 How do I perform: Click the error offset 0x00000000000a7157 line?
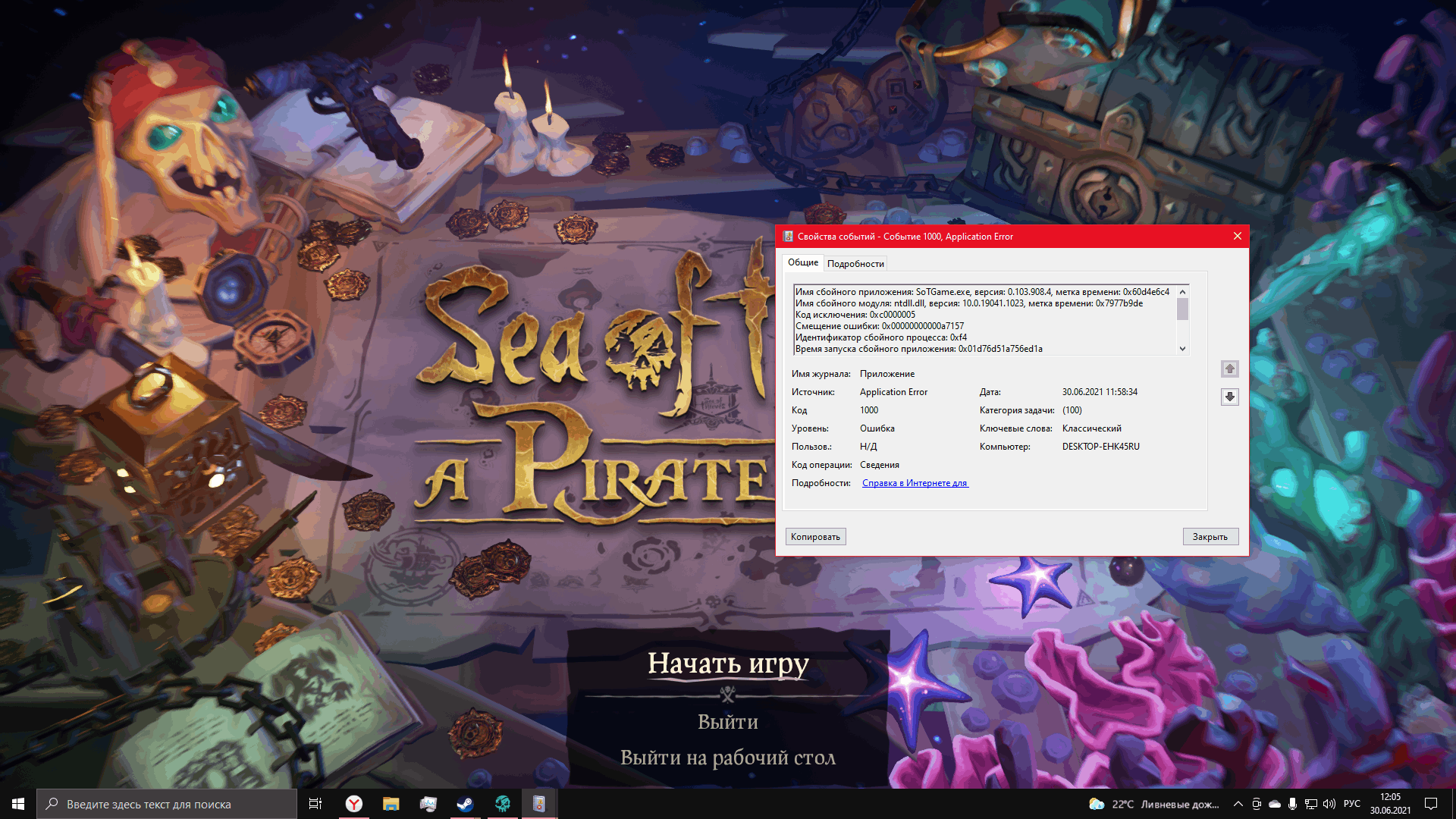tap(880, 326)
